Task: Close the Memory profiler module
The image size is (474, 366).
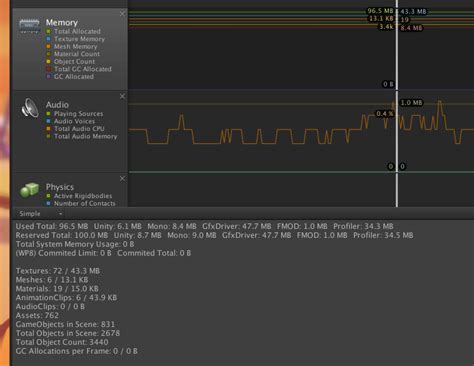Action: 122,14
